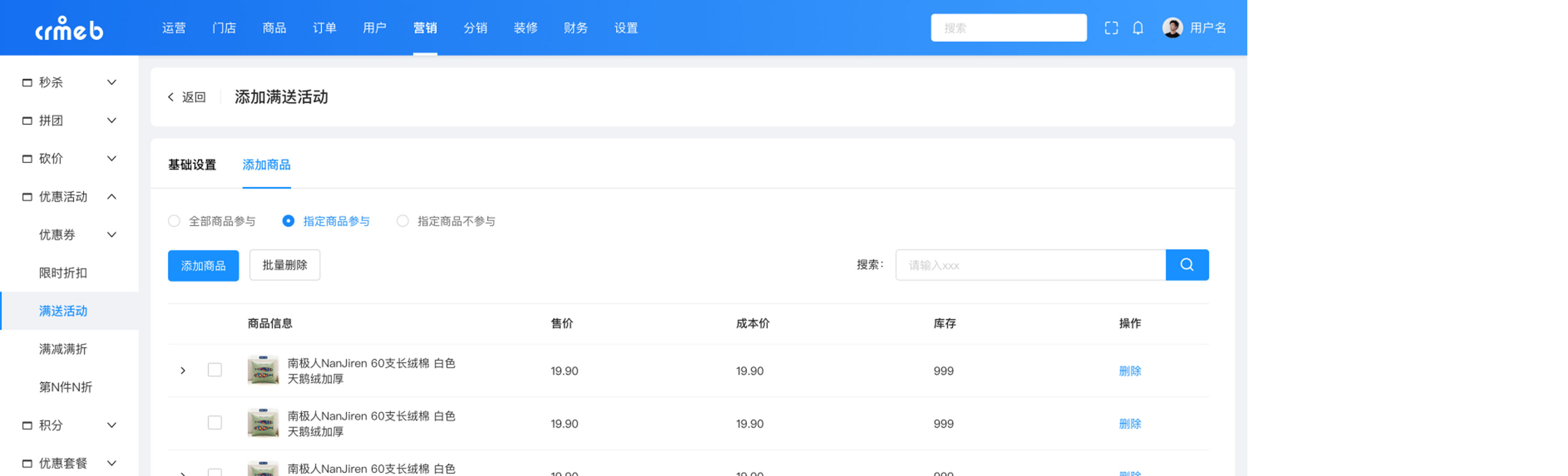Expand the 优惠券 submenu chevron
Image resolution: width=1568 pixels, height=476 pixels.
(x=112, y=235)
